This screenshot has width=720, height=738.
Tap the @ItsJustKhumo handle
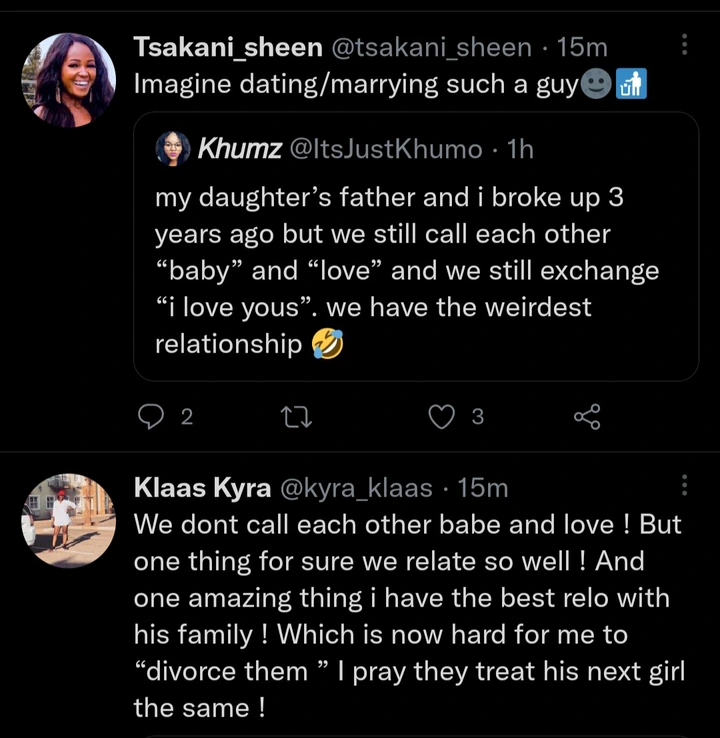385,149
